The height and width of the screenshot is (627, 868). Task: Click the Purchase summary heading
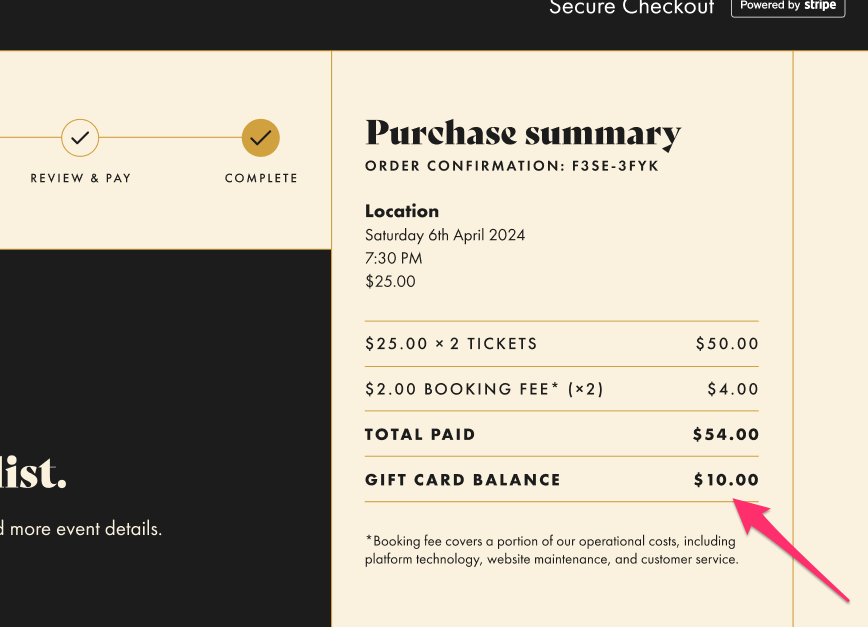pos(523,133)
